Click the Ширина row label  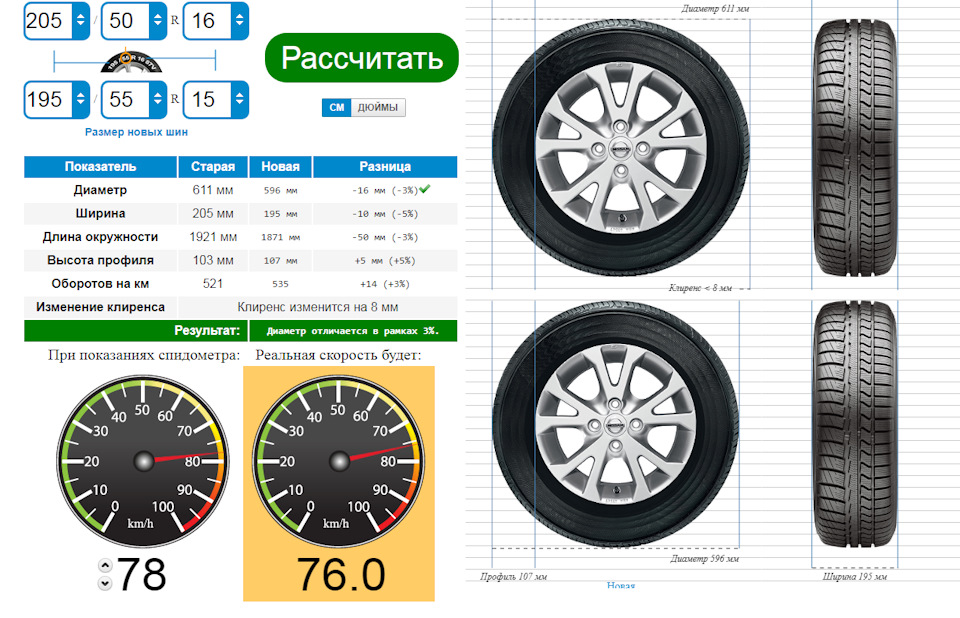pos(100,213)
